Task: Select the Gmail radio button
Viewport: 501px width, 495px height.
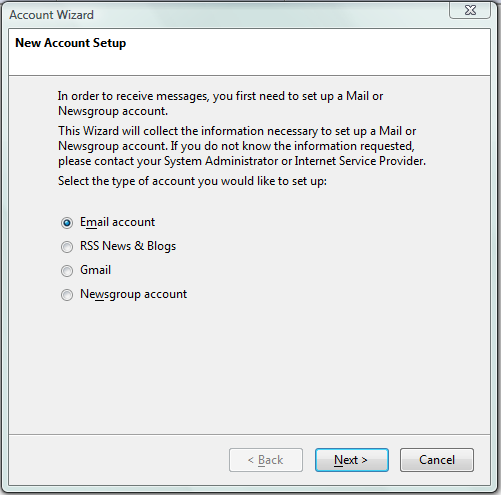Action: coord(67,271)
